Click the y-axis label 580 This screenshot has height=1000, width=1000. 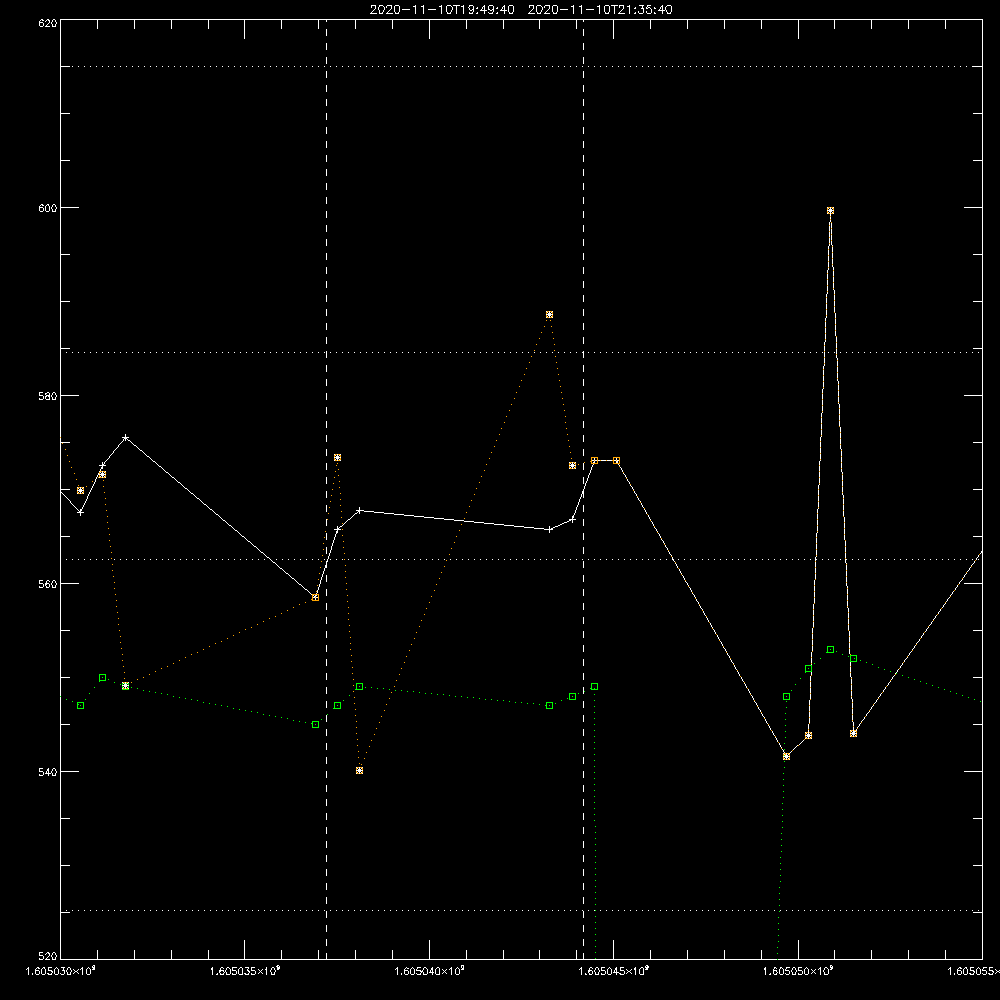[x=48, y=396]
